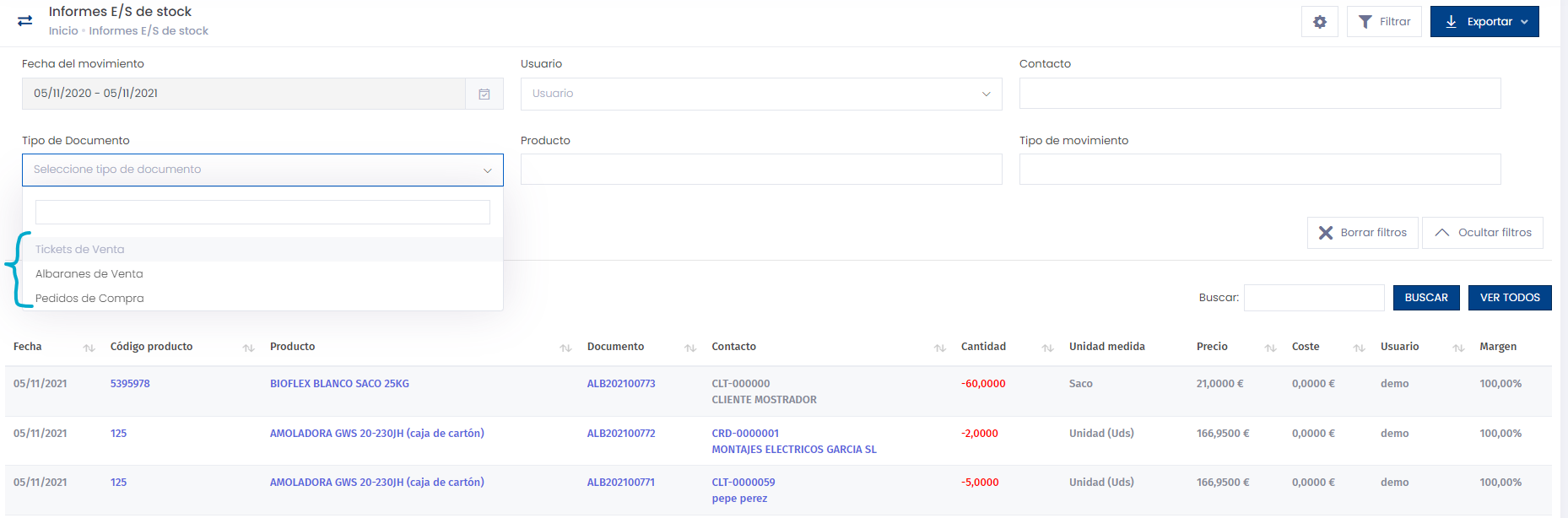This screenshot has width=1568, height=518.
Task: Click the Tipo de movimiento field
Action: 1260,170
